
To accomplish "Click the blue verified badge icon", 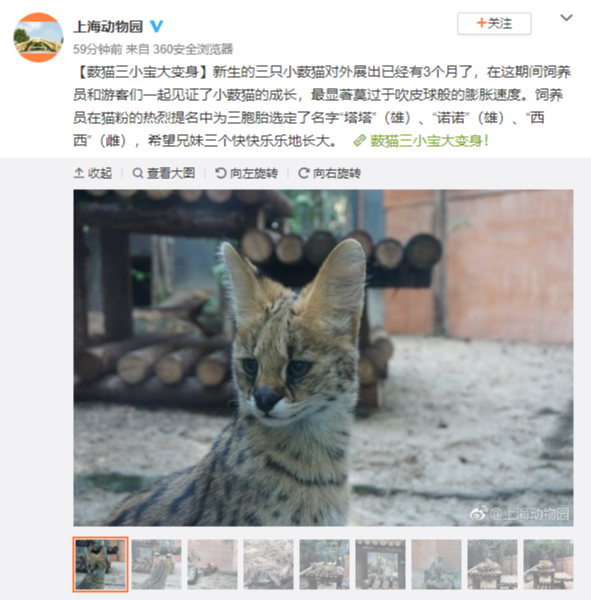I will (156, 26).
